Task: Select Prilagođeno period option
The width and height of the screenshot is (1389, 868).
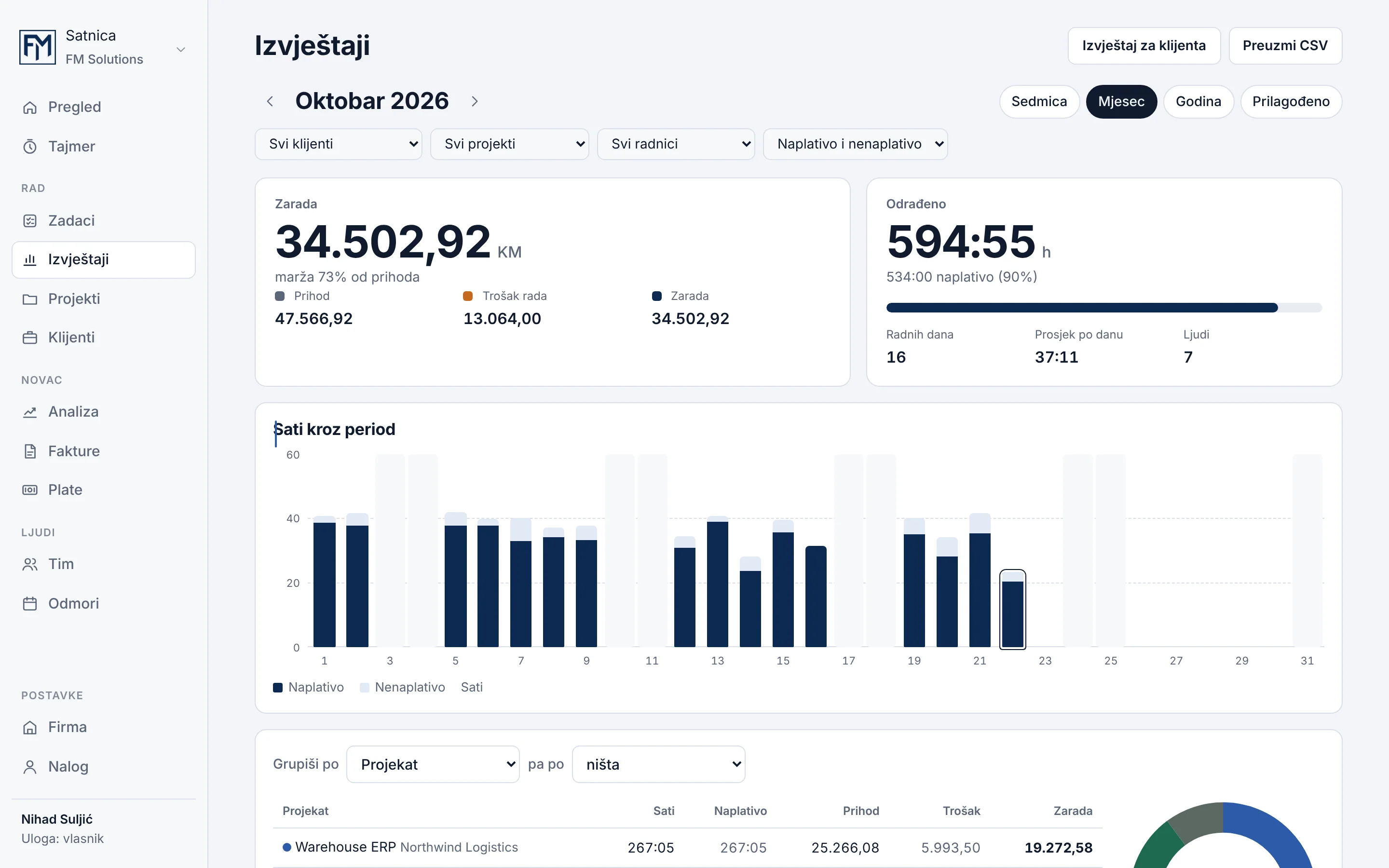Action: click(1291, 102)
